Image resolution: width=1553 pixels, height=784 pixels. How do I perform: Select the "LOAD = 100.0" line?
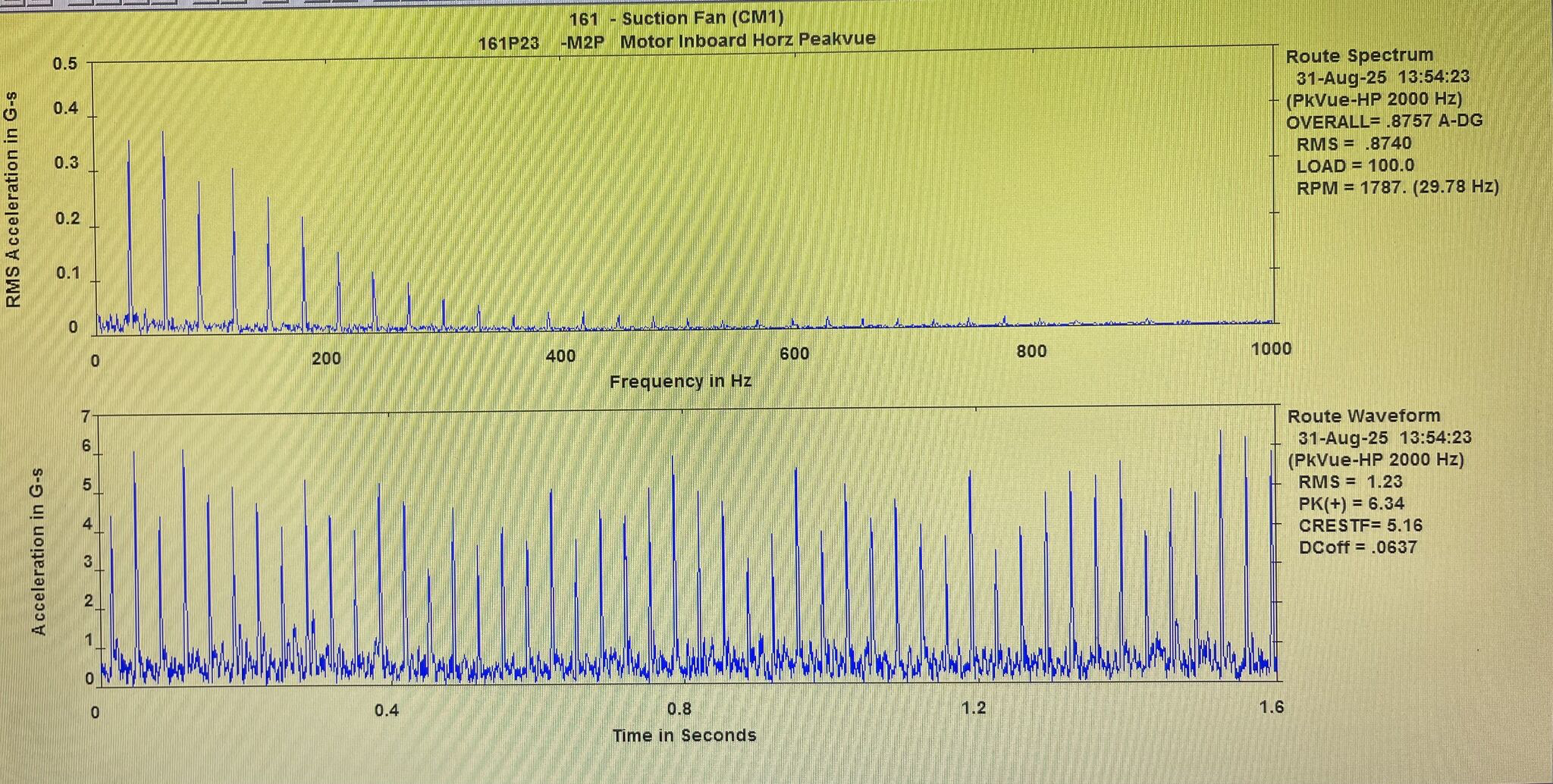[1355, 165]
